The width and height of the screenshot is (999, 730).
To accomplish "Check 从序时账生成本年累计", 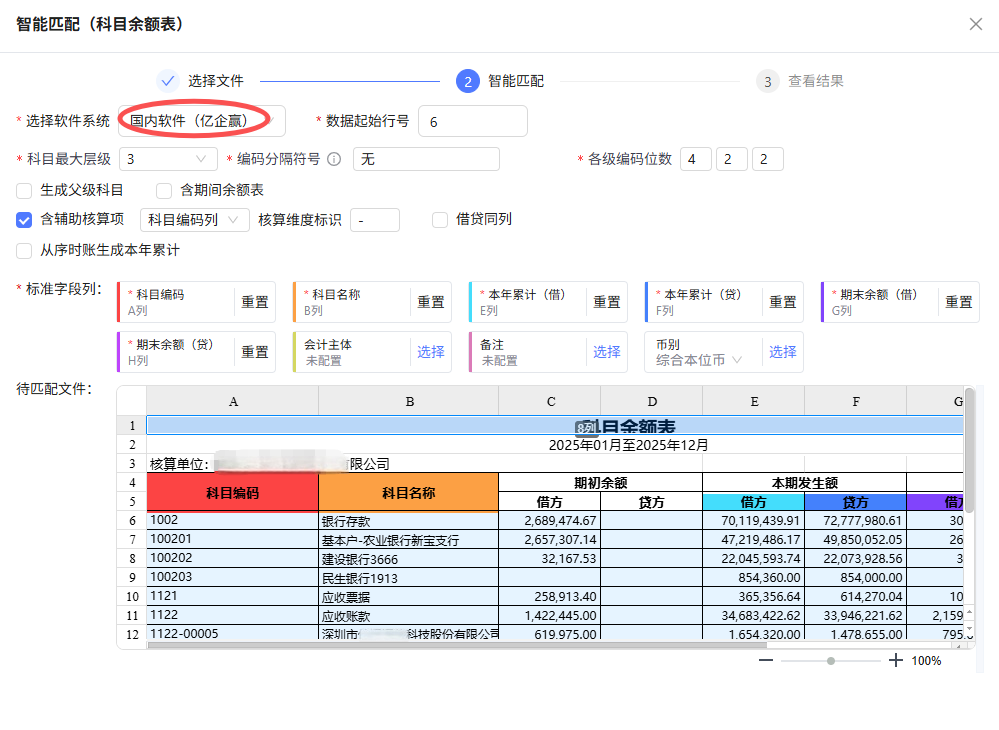I will (24, 250).
